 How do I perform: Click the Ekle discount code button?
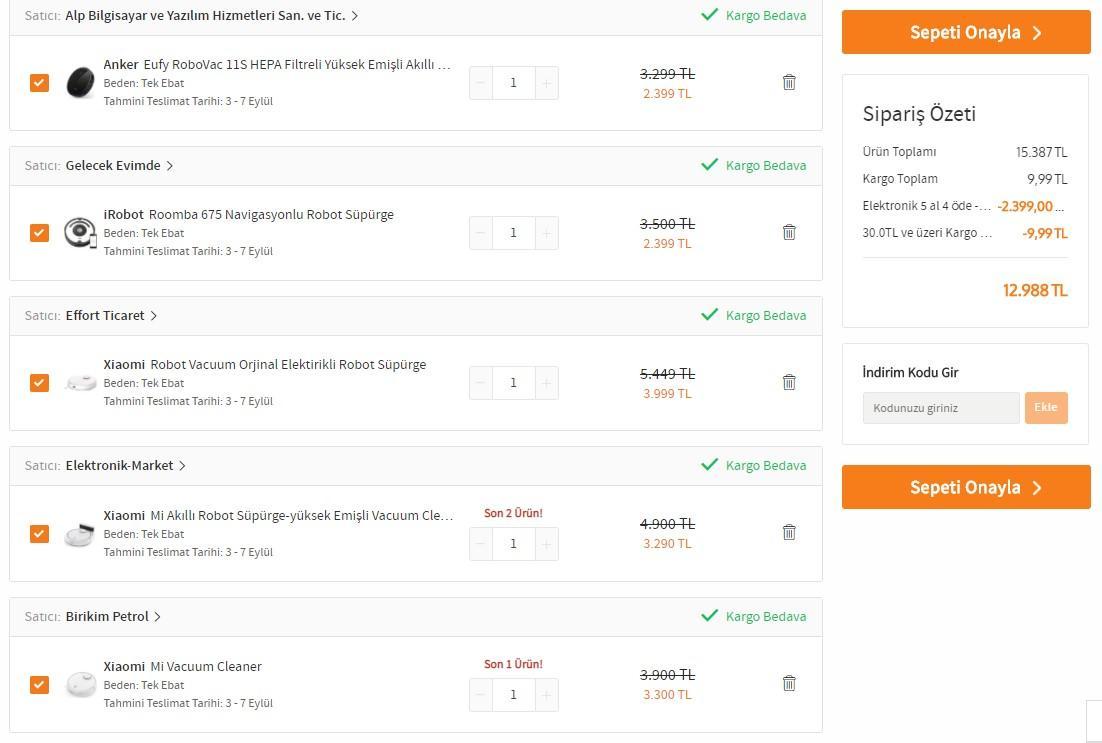(1046, 408)
